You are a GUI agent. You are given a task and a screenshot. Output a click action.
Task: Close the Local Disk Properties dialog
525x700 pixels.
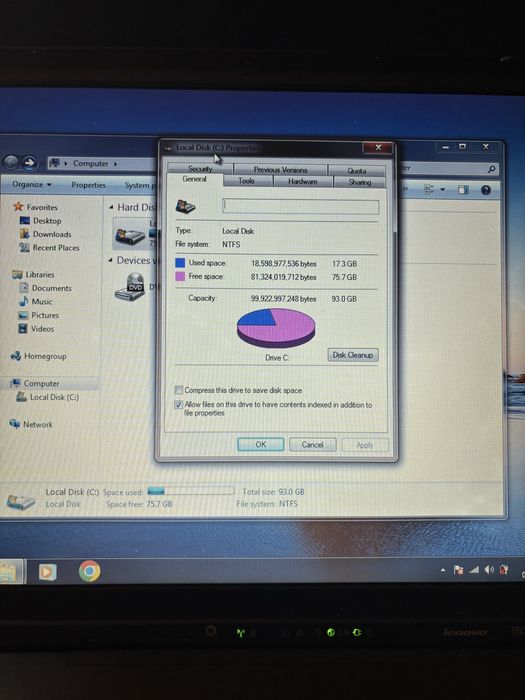[378, 147]
